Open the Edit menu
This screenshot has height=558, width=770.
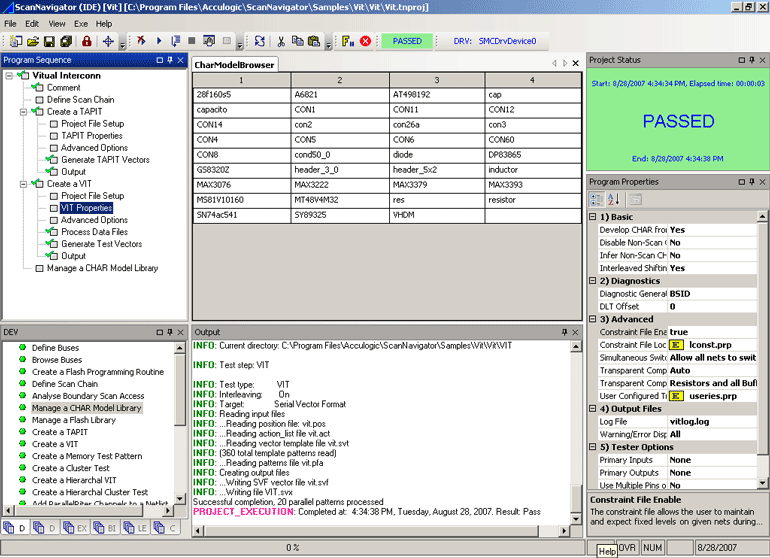pyautogui.click(x=32, y=24)
